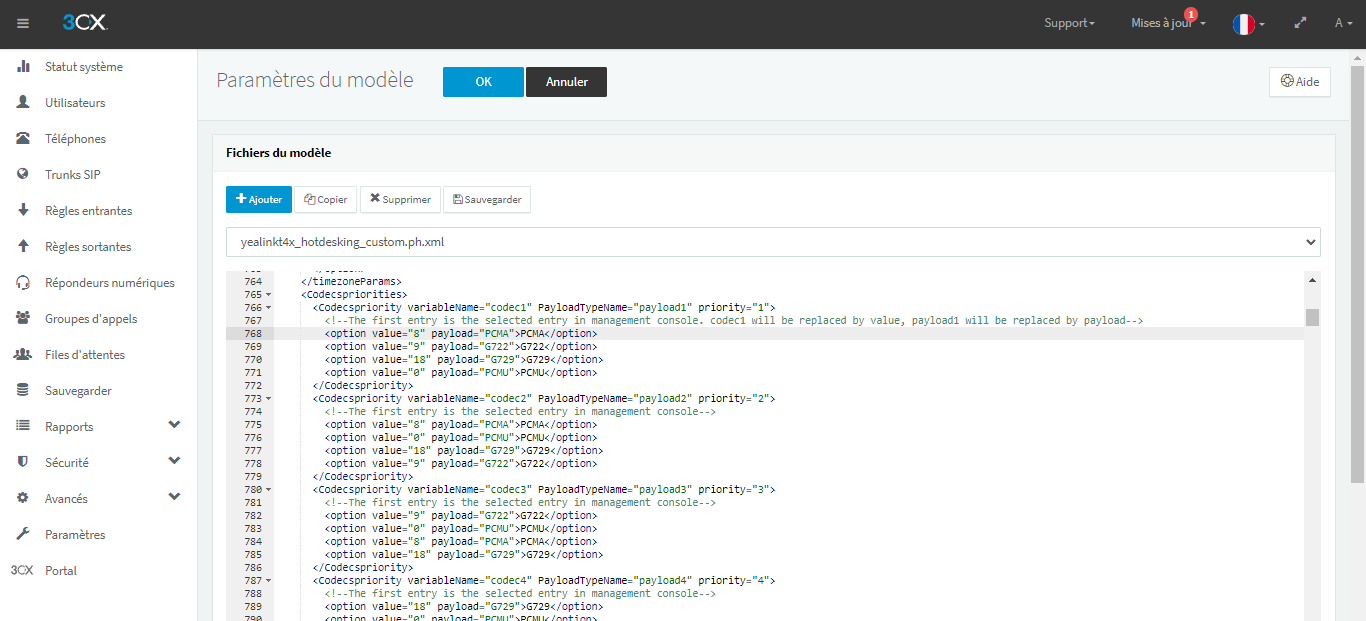Collapse code fold at line 787
Screen dimensions: 1366x621
pos(268,581)
